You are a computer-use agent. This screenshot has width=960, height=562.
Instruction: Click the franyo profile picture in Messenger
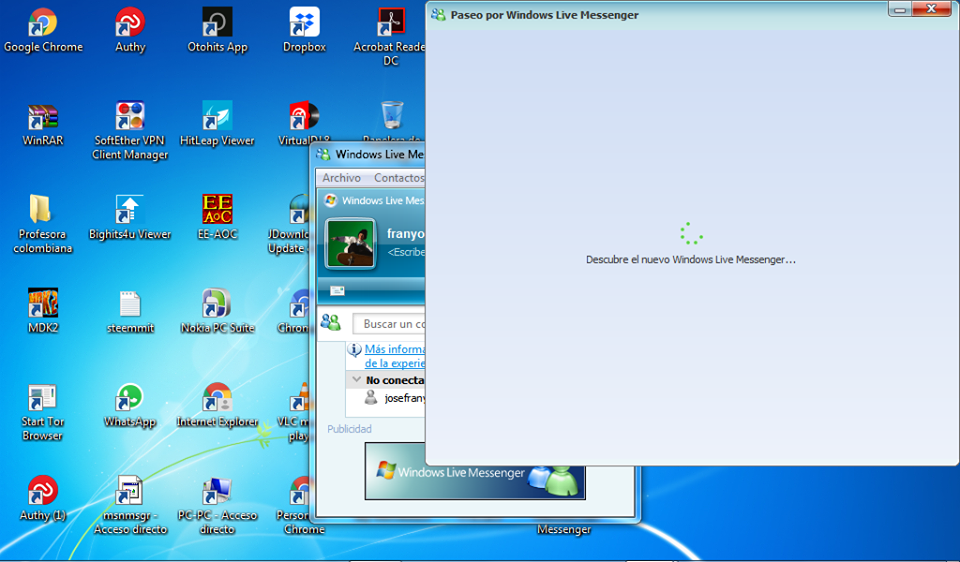pos(350,244)
